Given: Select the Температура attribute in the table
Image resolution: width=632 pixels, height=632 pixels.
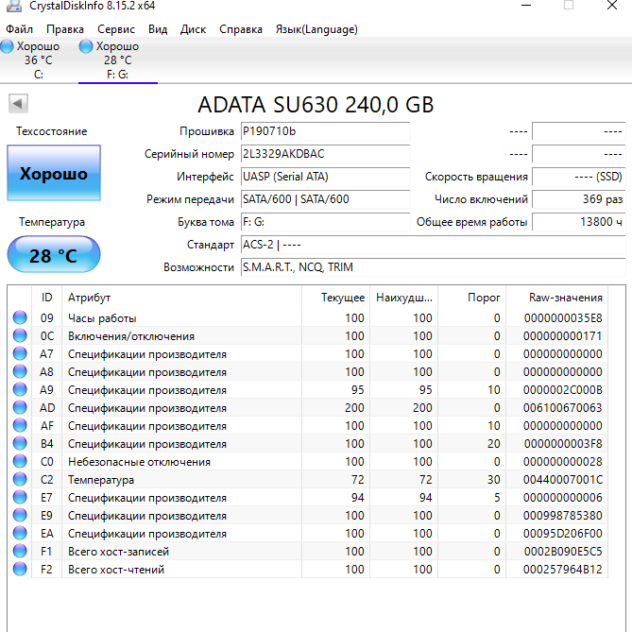Looking at the screenshot, I should point(101,480).
